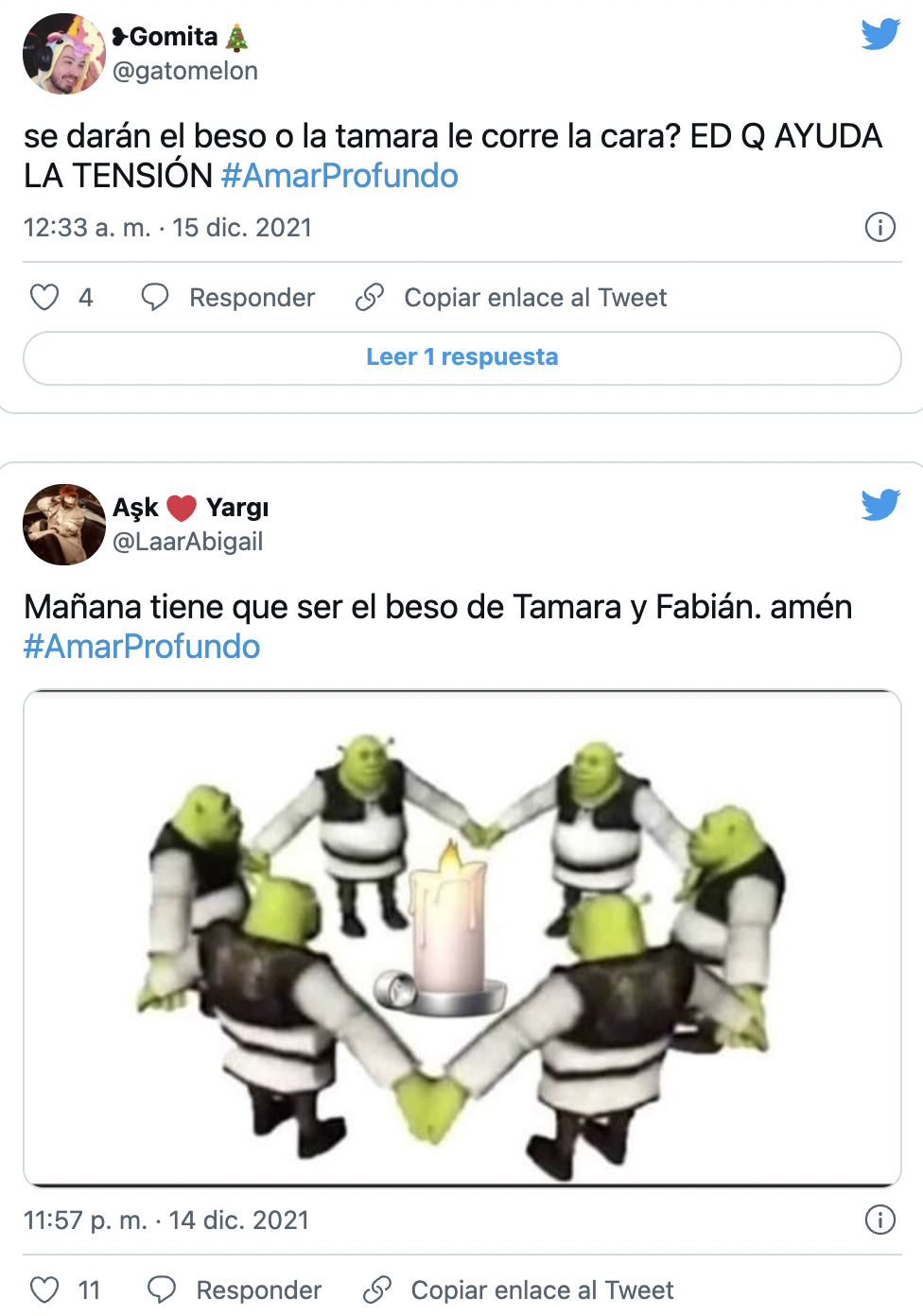This screenshot has width=923, height=1316.
Task: Click reply bubble icon on Gomita's tweet
Action: click(x=155, y=298)
